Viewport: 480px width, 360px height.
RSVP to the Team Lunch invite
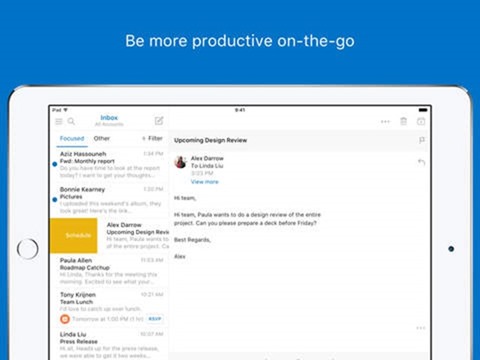pyautogui.click(x=155, y=319)
